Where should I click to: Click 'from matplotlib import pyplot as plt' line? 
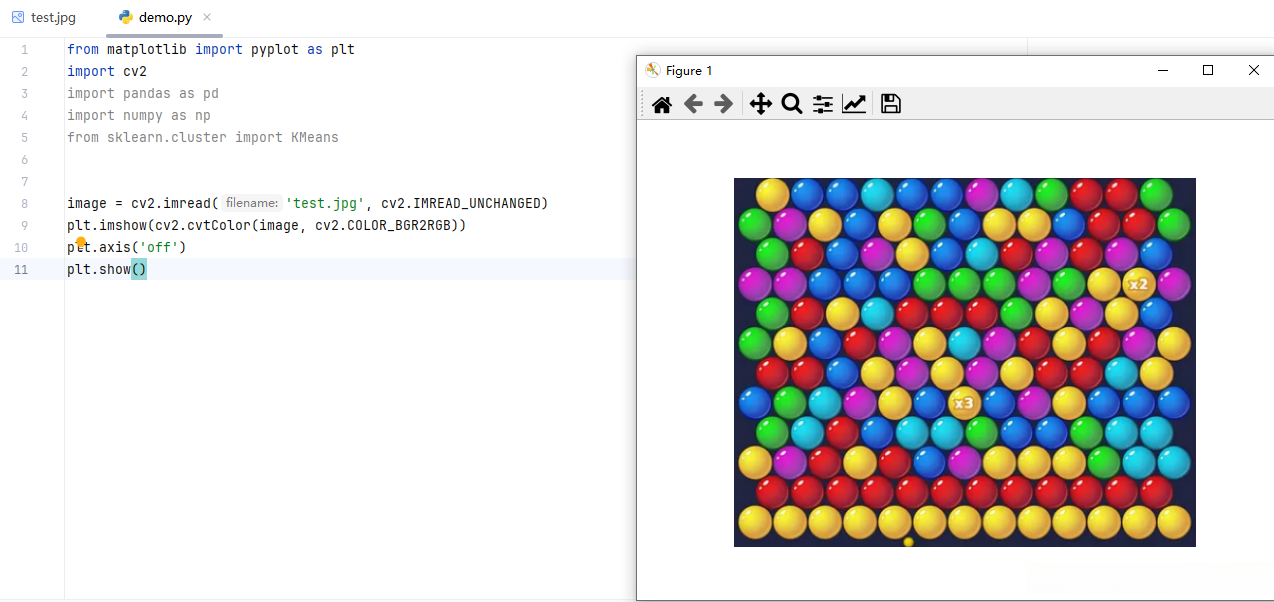211,49
